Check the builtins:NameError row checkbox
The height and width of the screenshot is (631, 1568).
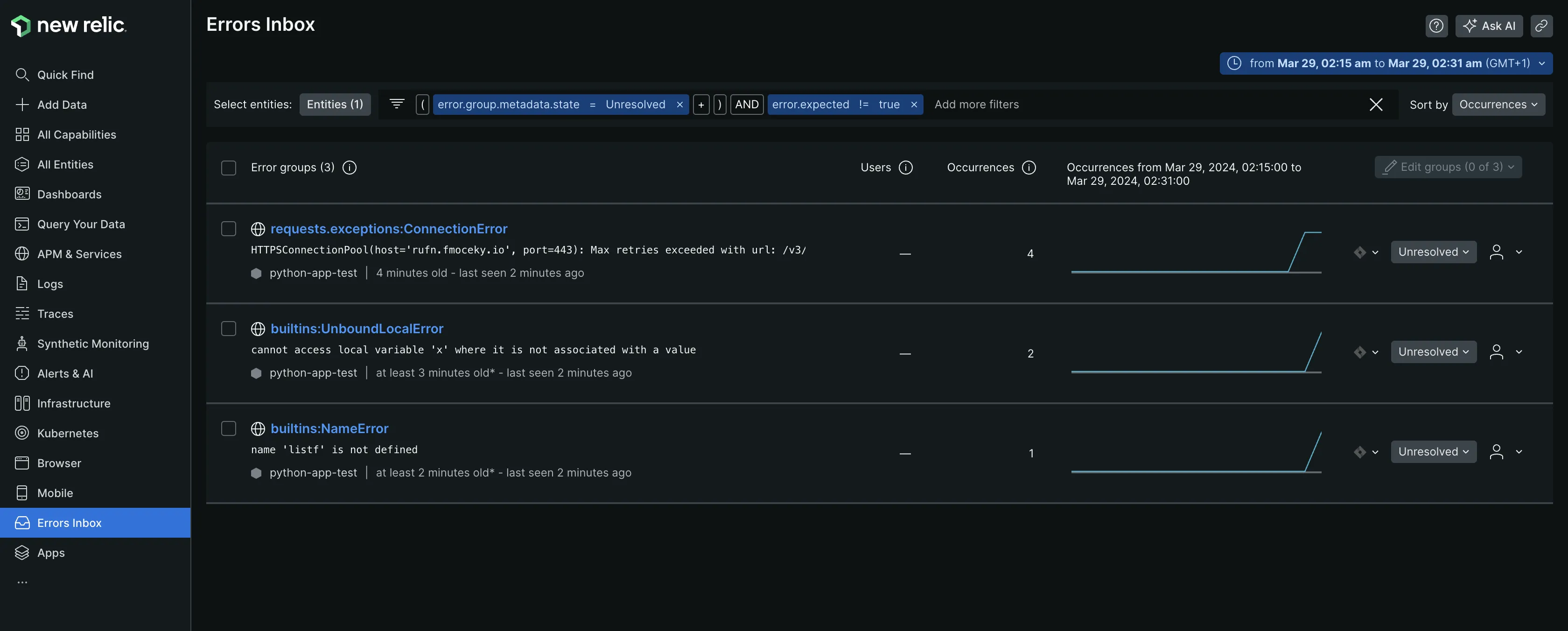click(x=228, y=428)
